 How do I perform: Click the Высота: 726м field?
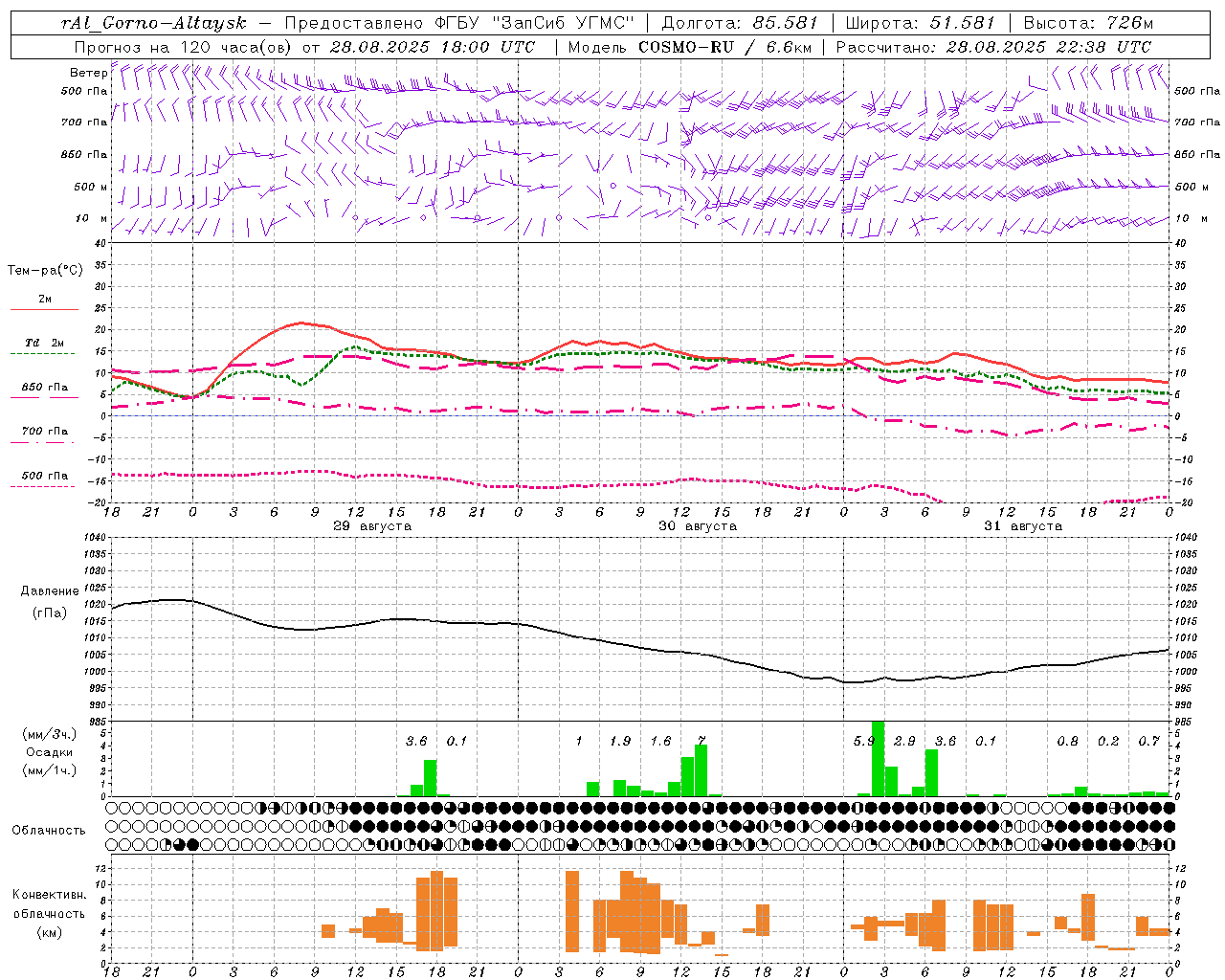[x=1088, y=23]
